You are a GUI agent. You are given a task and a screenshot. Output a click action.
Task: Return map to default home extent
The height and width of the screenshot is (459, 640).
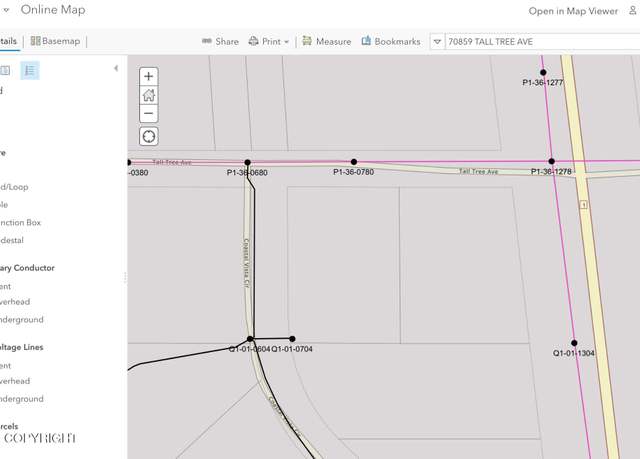149,95
